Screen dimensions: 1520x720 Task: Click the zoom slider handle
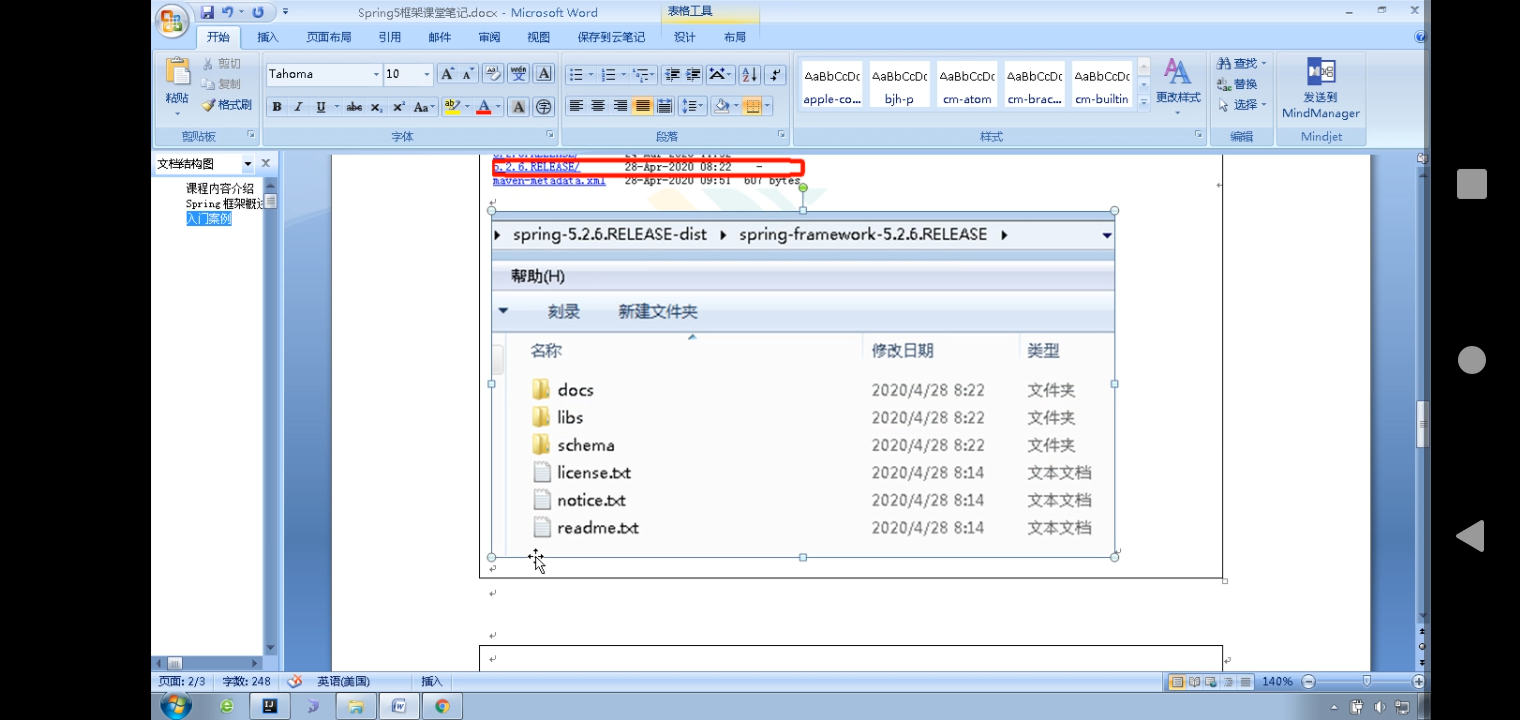point(1366,682)
